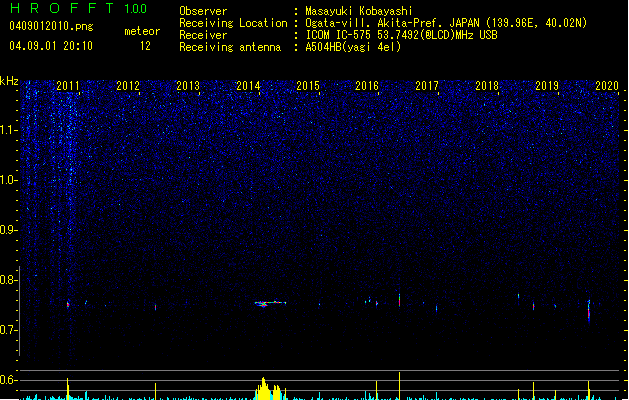Screen dimensions: 629x400
Task: Click the 0.6 axis tick label
Action: [x=9, y=380]
